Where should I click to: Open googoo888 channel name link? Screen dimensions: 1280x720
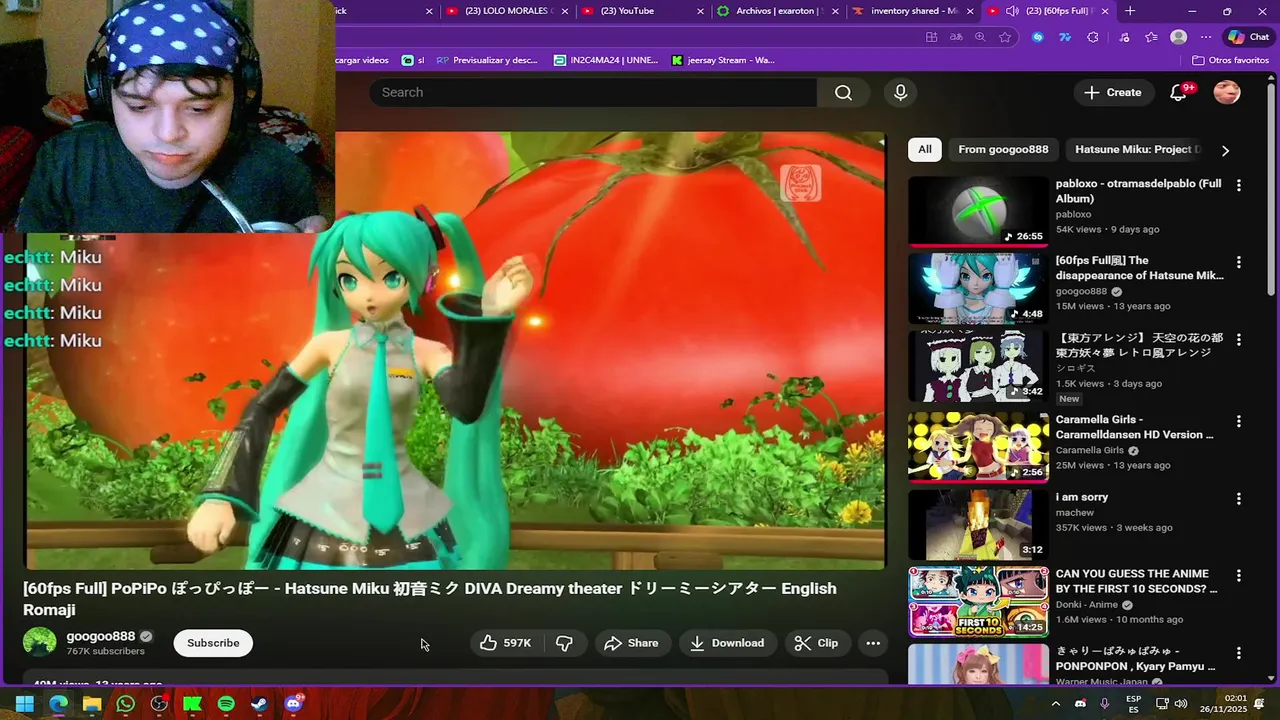[101, 636]
